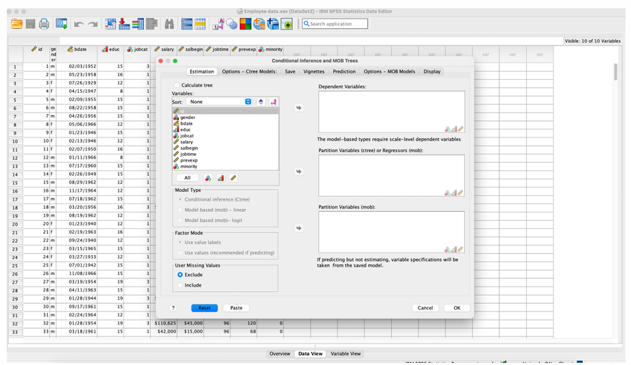Screen dimensions: 631x365
Task: Filter variables by scale ruler icon
Action: 233,178
